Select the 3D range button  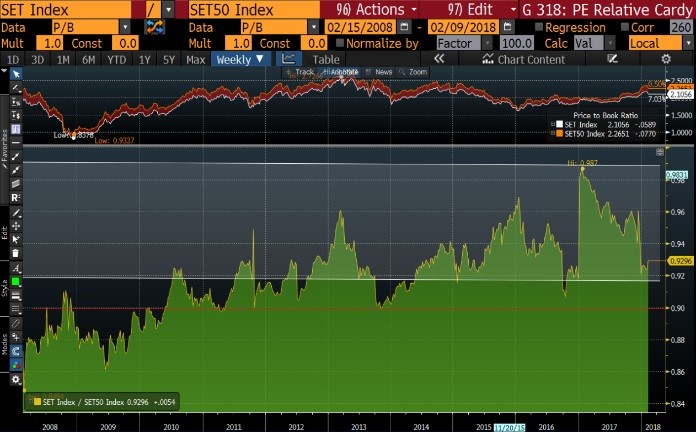click(38, 59)
